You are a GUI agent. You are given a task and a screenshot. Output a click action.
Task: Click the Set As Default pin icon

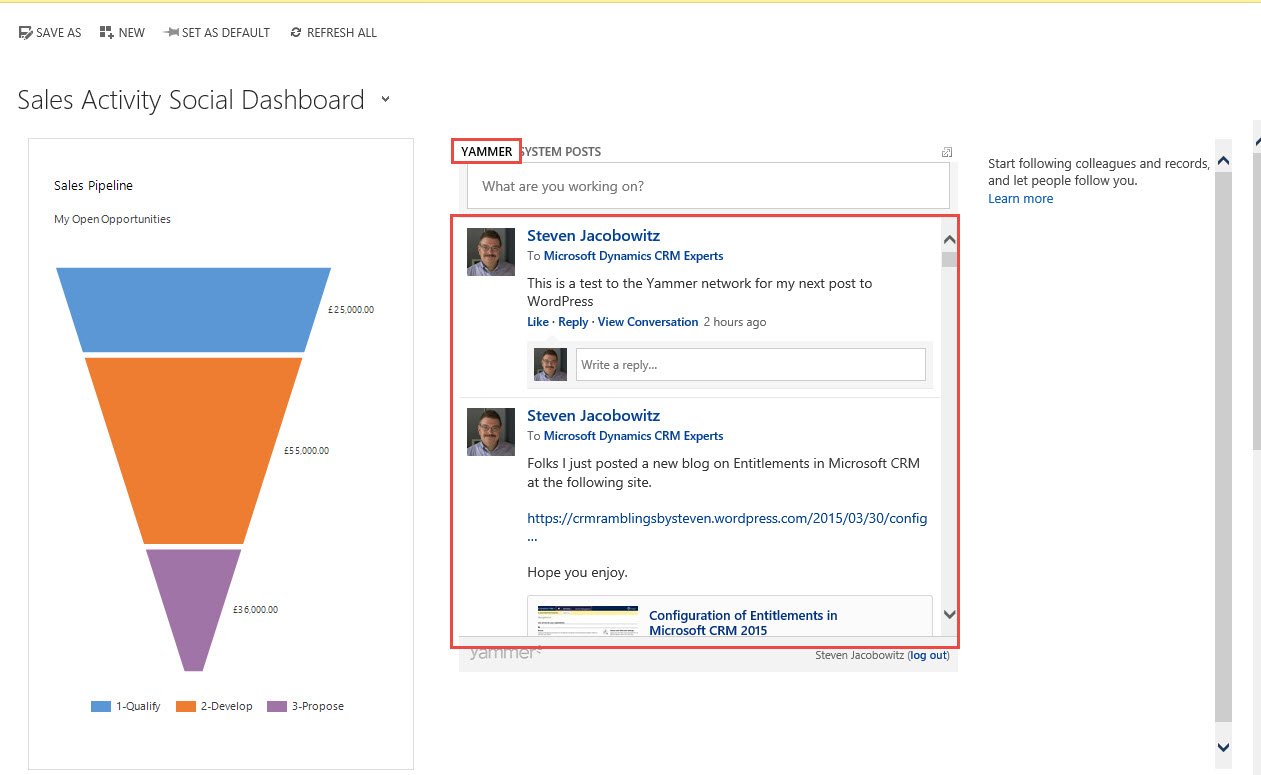[x=171, y=33]
